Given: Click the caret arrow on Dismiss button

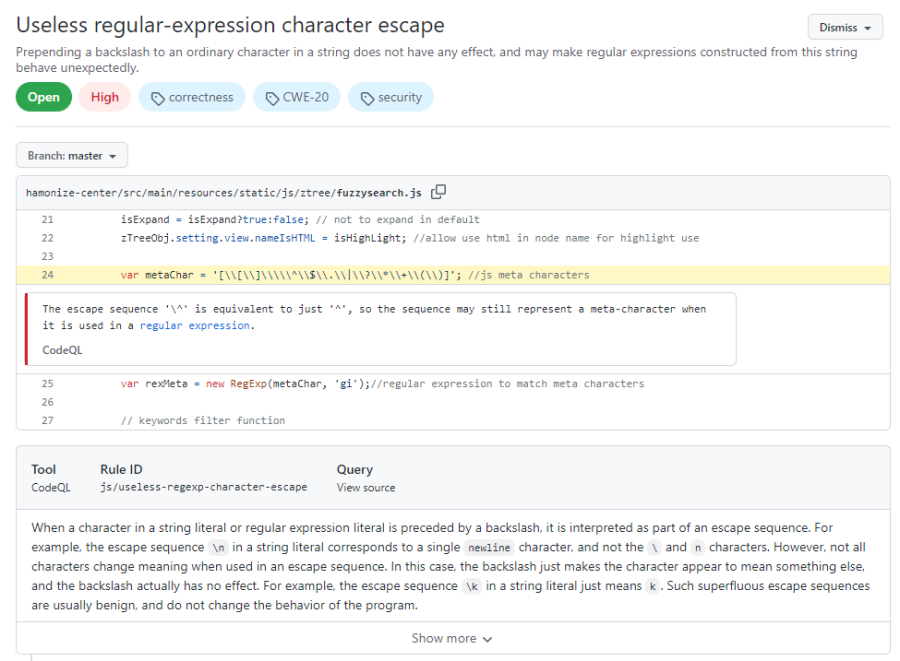Looking at the screenshot, I should click(x=867, y=28).
